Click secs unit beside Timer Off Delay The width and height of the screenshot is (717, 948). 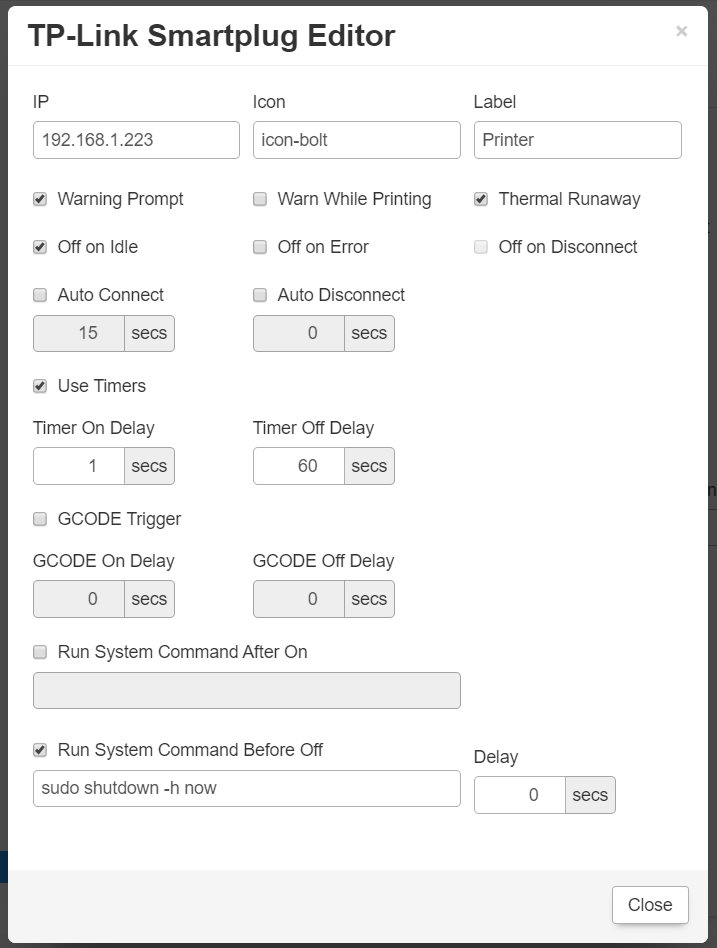pyautogui.click(x=369, y=466)
